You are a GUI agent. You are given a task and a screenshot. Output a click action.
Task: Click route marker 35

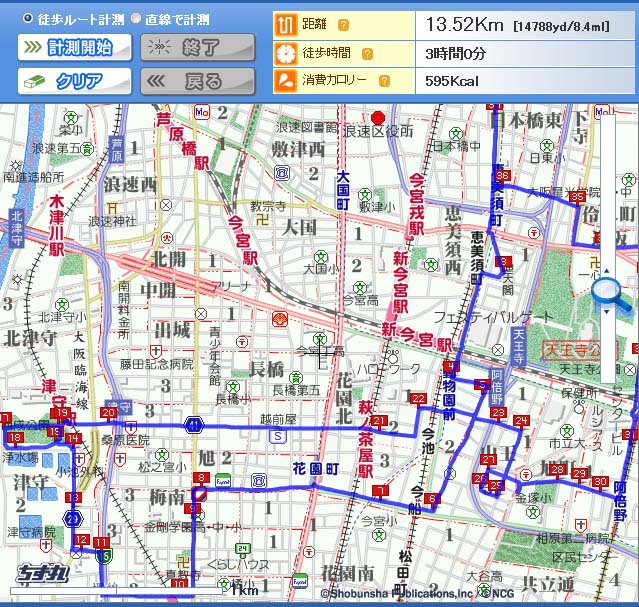pyautogui.click(x=577, y=196)
